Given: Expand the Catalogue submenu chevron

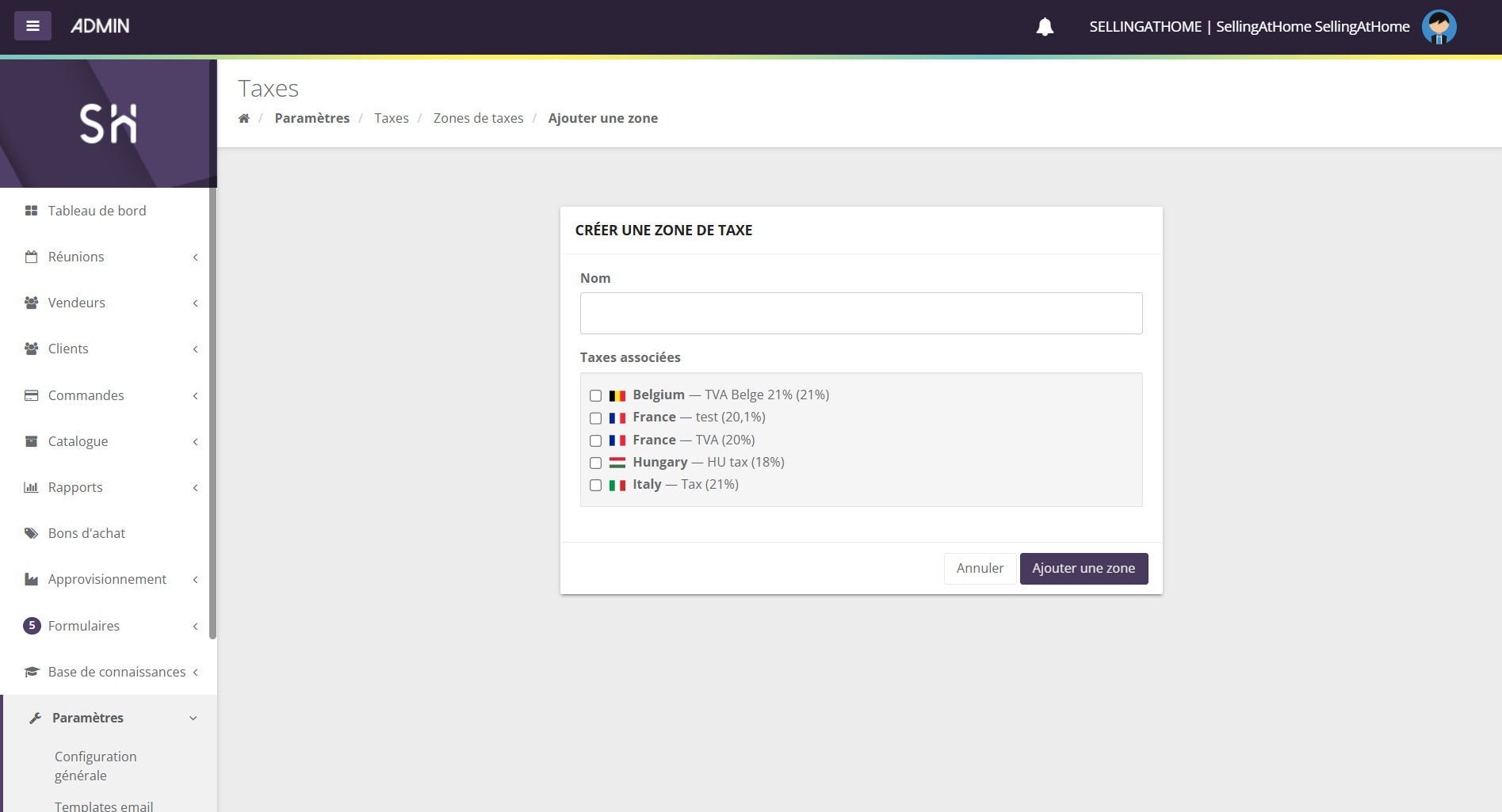Looking at the screenshot, I should point(195,441).
